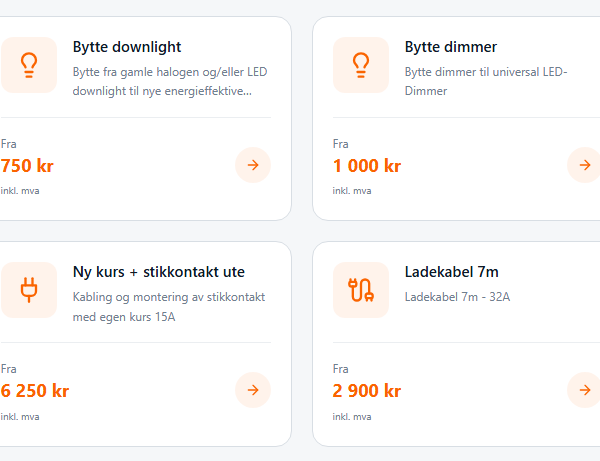Click the 1 000 kr price

(367, 166)
